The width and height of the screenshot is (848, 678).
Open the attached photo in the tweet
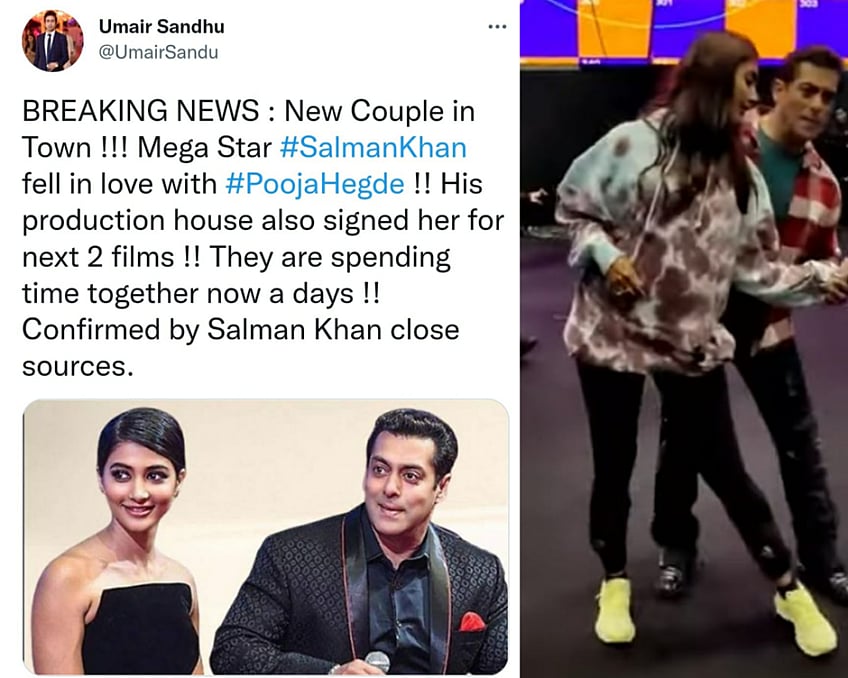tap(266, 537)
